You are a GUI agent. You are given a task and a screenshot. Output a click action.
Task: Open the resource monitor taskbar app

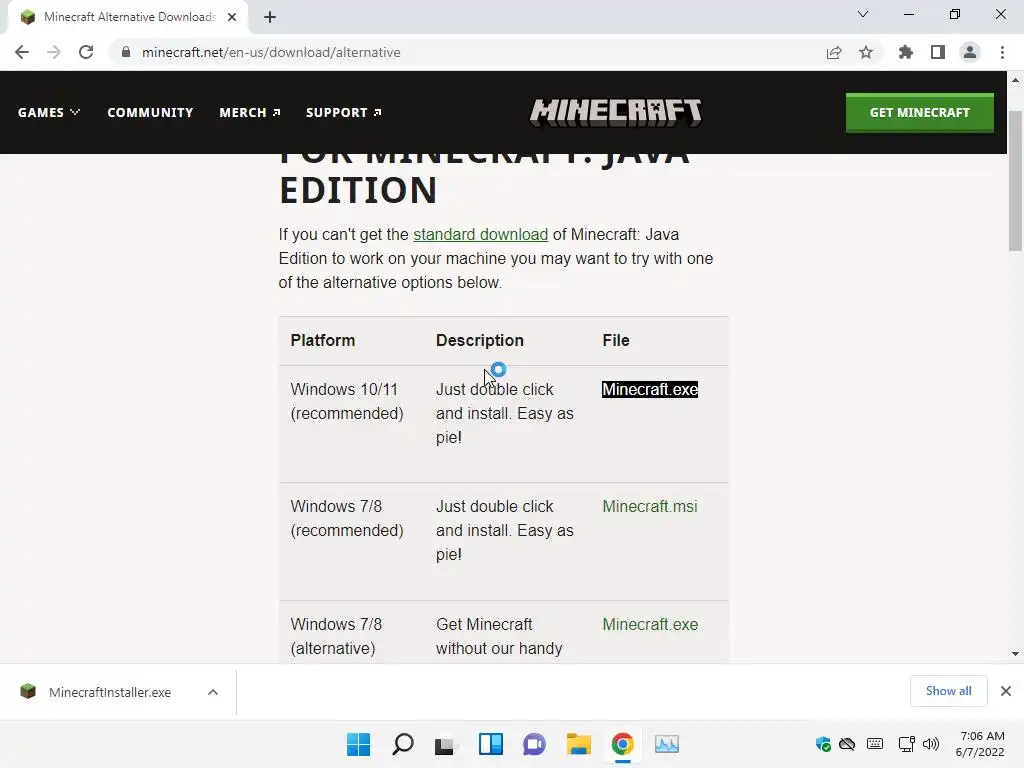tap(667, 744)
